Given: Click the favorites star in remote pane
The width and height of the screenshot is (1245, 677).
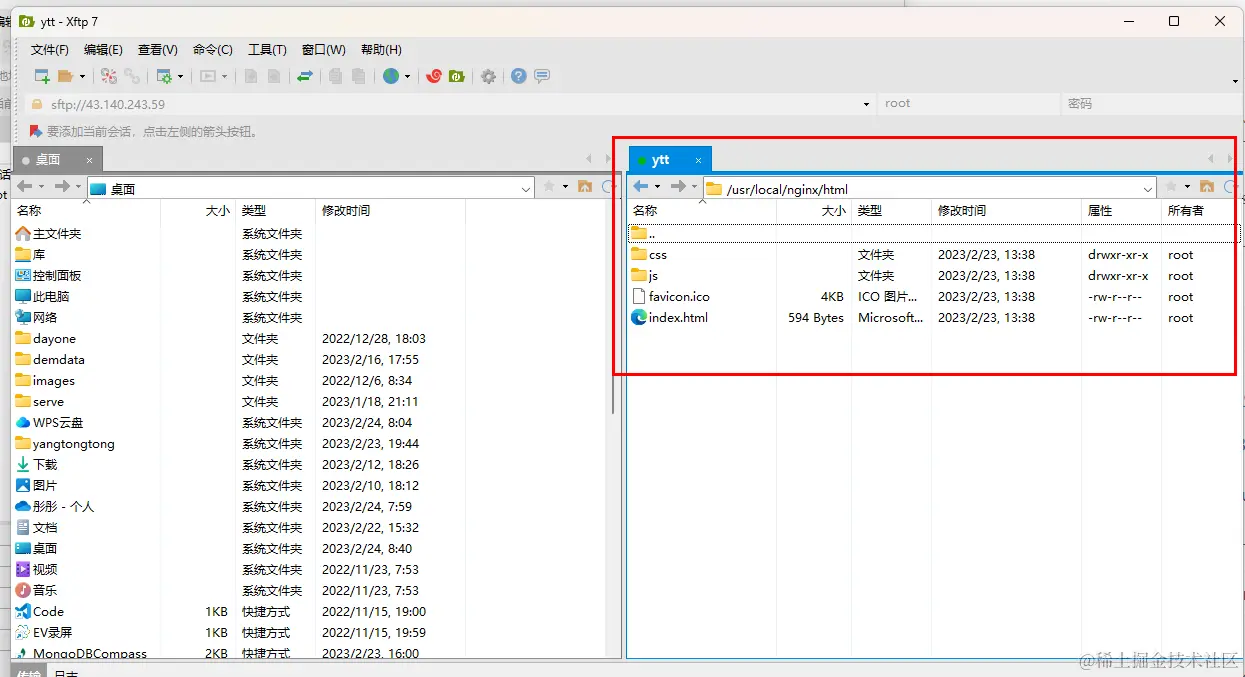Looking at the screenshot, I should 1171,186.
